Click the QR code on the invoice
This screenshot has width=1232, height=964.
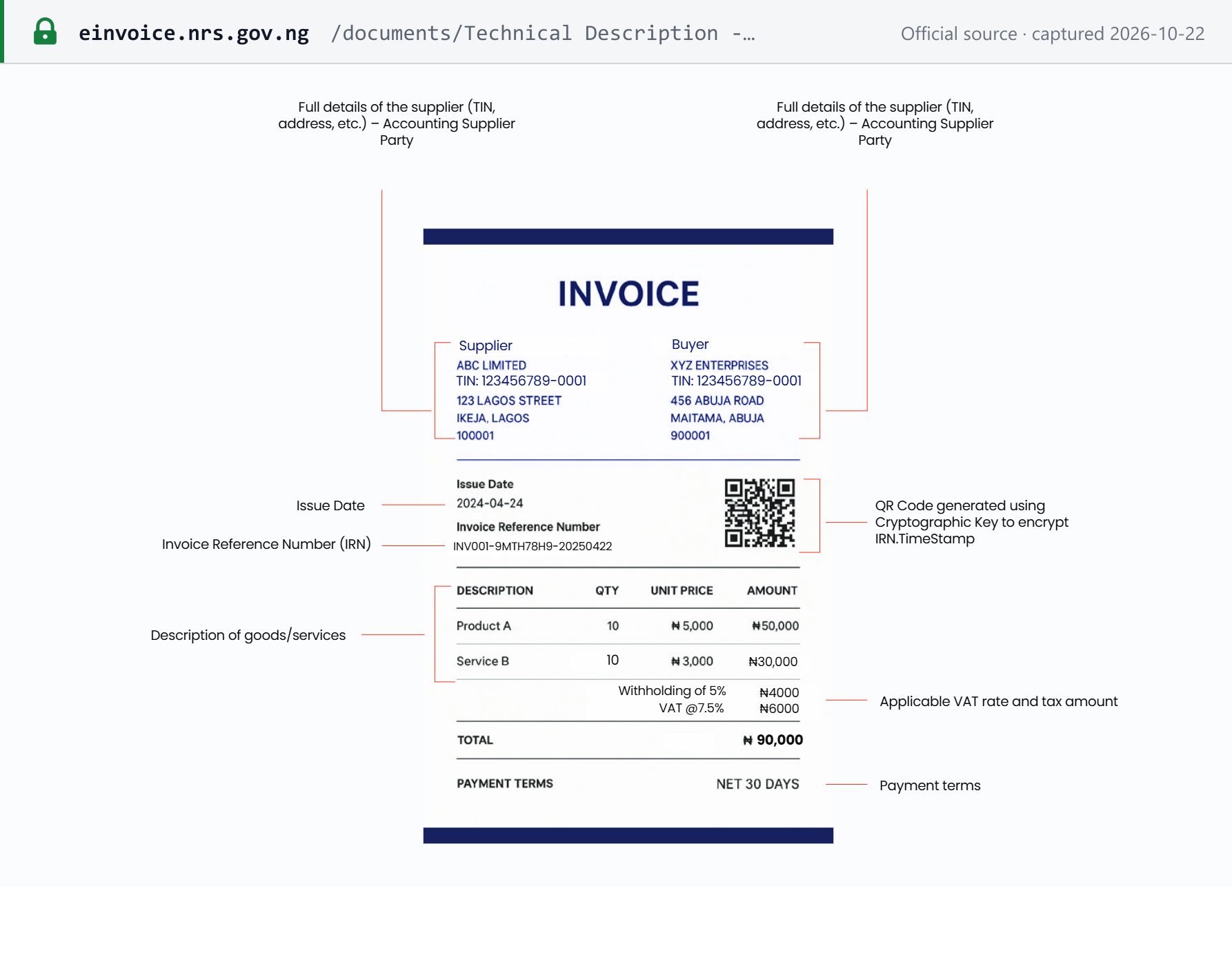click(759, 513)
